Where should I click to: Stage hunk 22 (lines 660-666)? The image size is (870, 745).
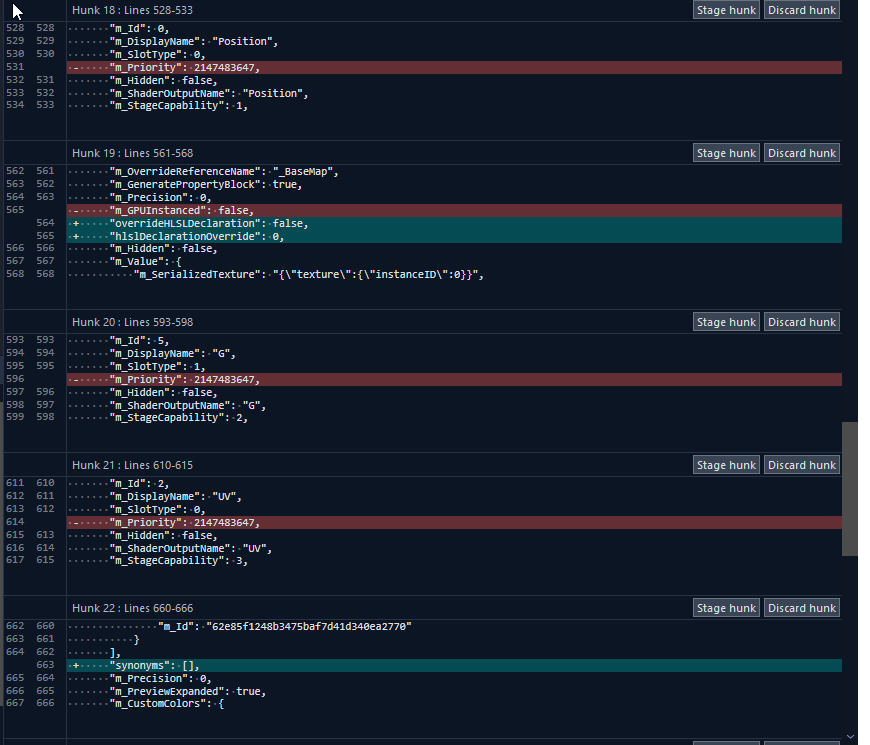[726, 608]
